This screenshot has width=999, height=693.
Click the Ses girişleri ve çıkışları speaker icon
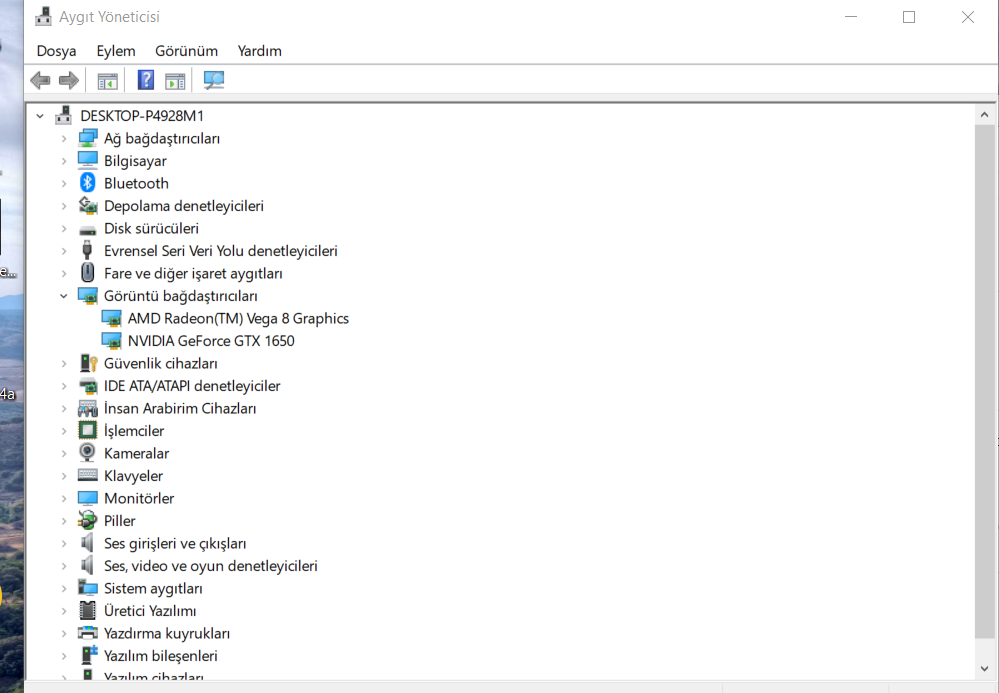(x=87, y=543)
